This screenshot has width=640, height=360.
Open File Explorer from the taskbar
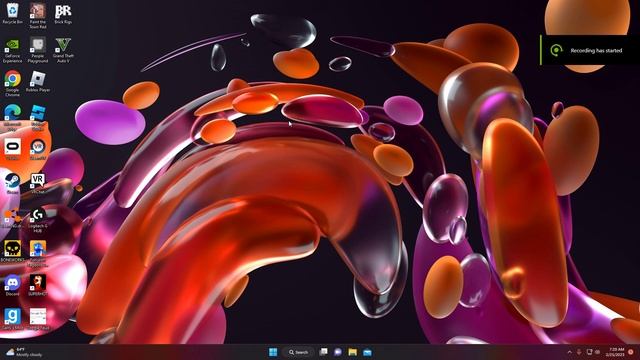(x=353, y=352)
